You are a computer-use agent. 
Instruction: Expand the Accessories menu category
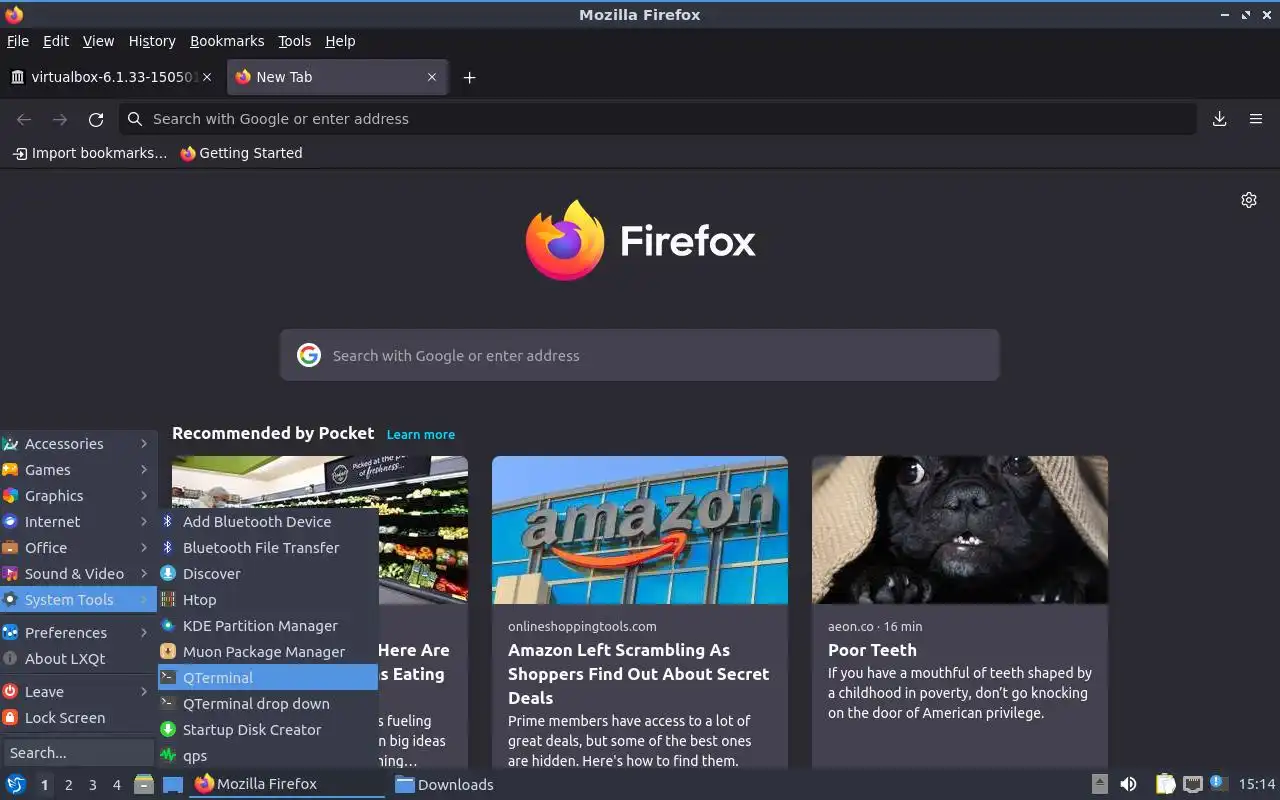[78, 443]
